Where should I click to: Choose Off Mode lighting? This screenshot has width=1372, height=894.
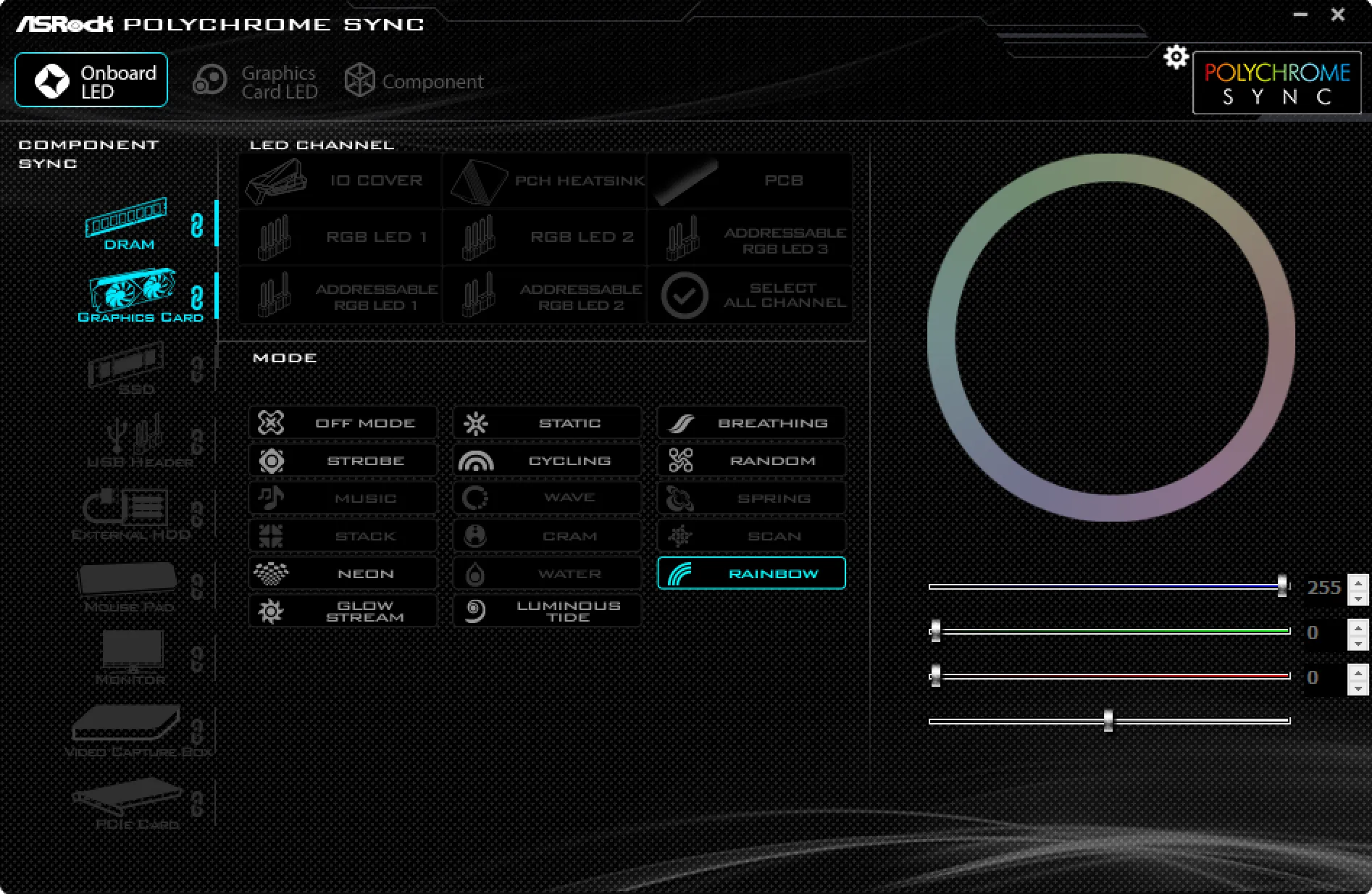343,422
